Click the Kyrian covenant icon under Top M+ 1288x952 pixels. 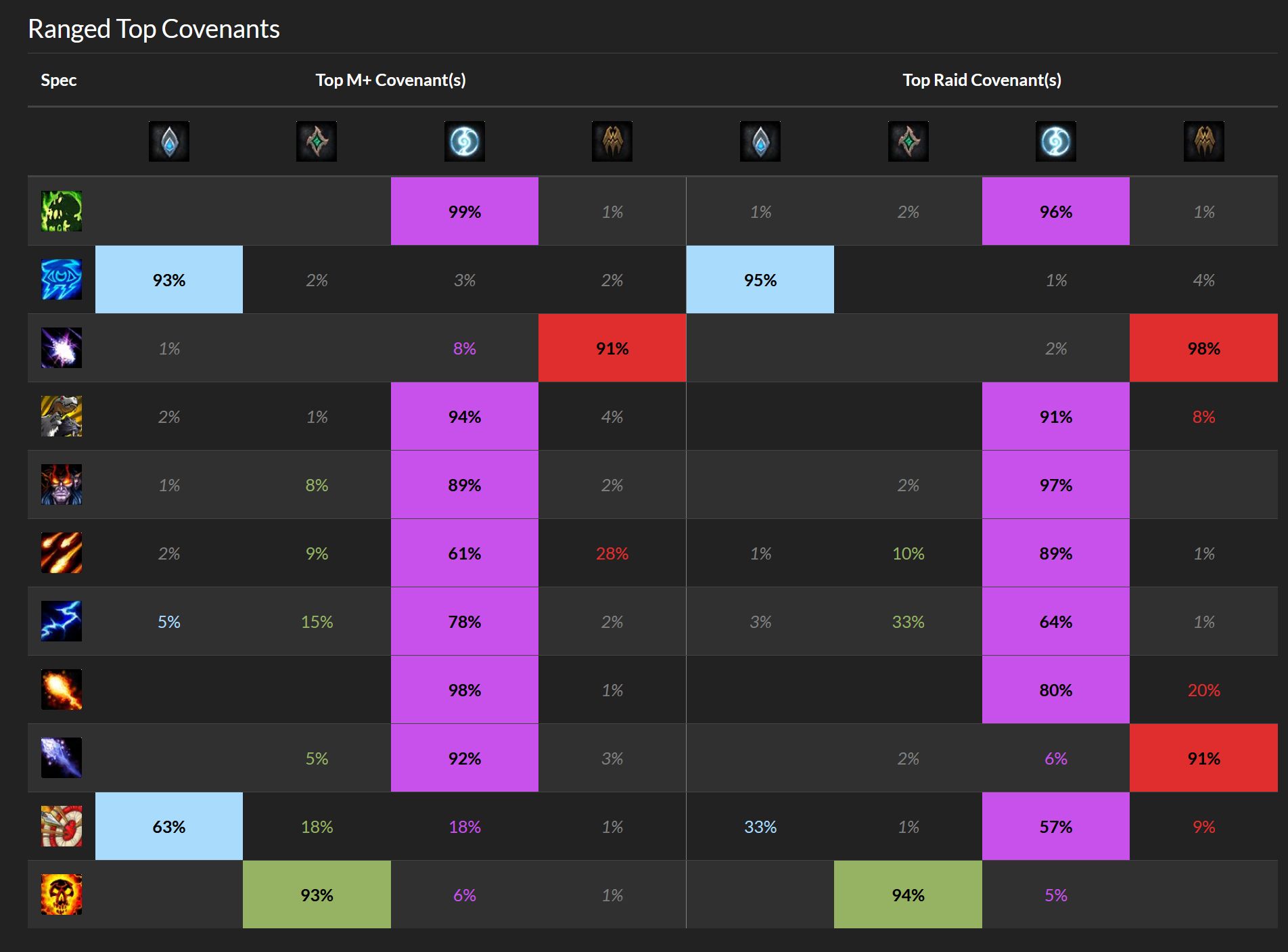tap(169, 141)
